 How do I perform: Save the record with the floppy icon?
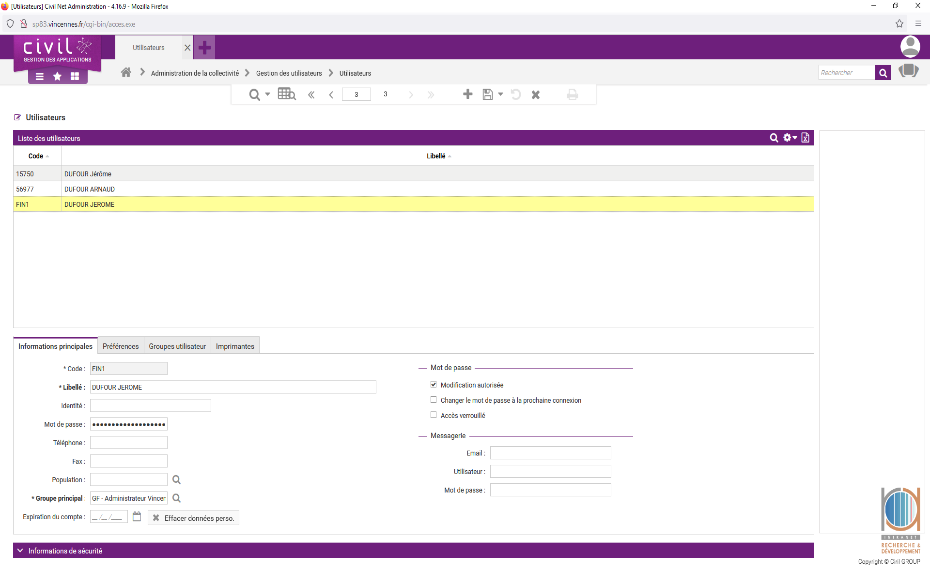(488, 94)
